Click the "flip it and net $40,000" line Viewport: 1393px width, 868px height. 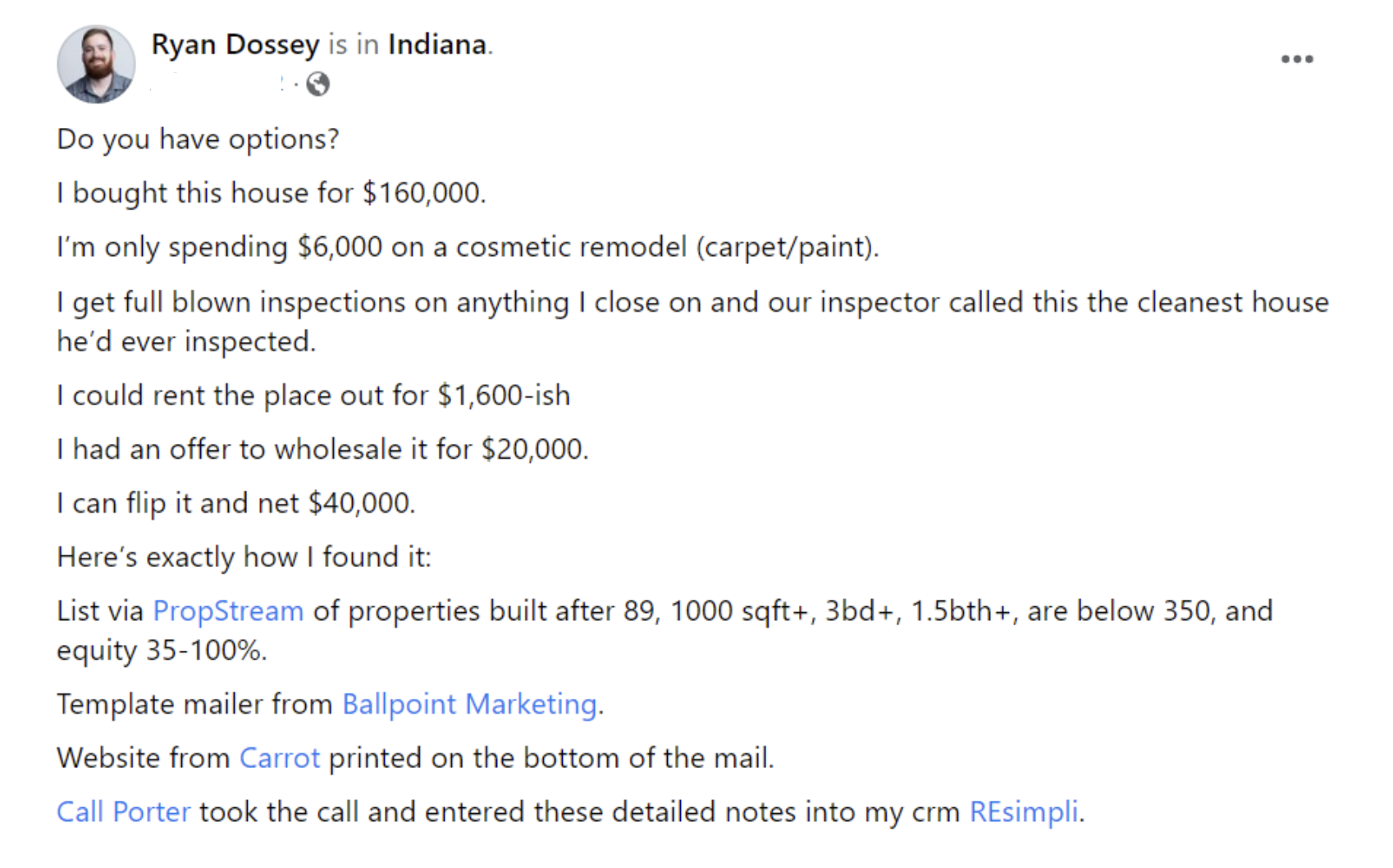(x=236, y=504)
